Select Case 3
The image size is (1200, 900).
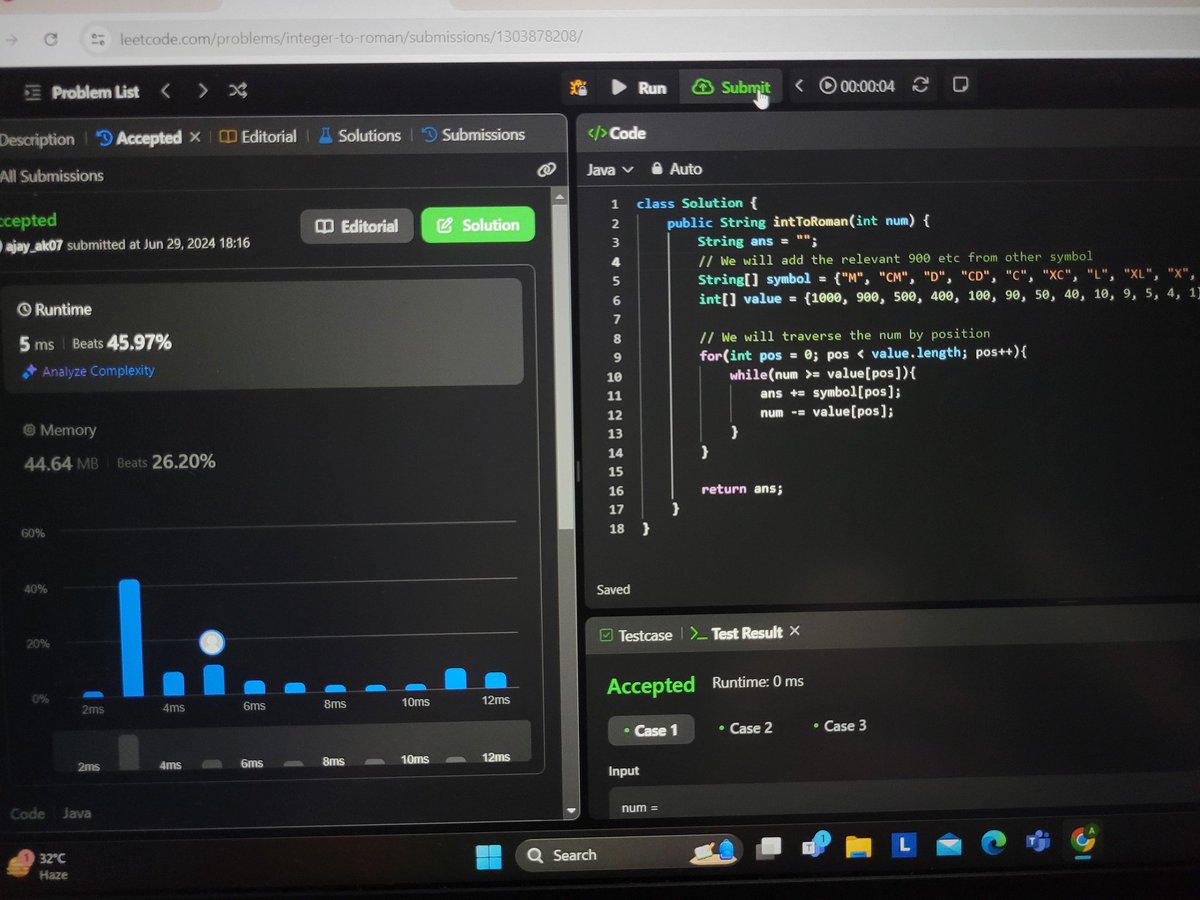point(839,725)
